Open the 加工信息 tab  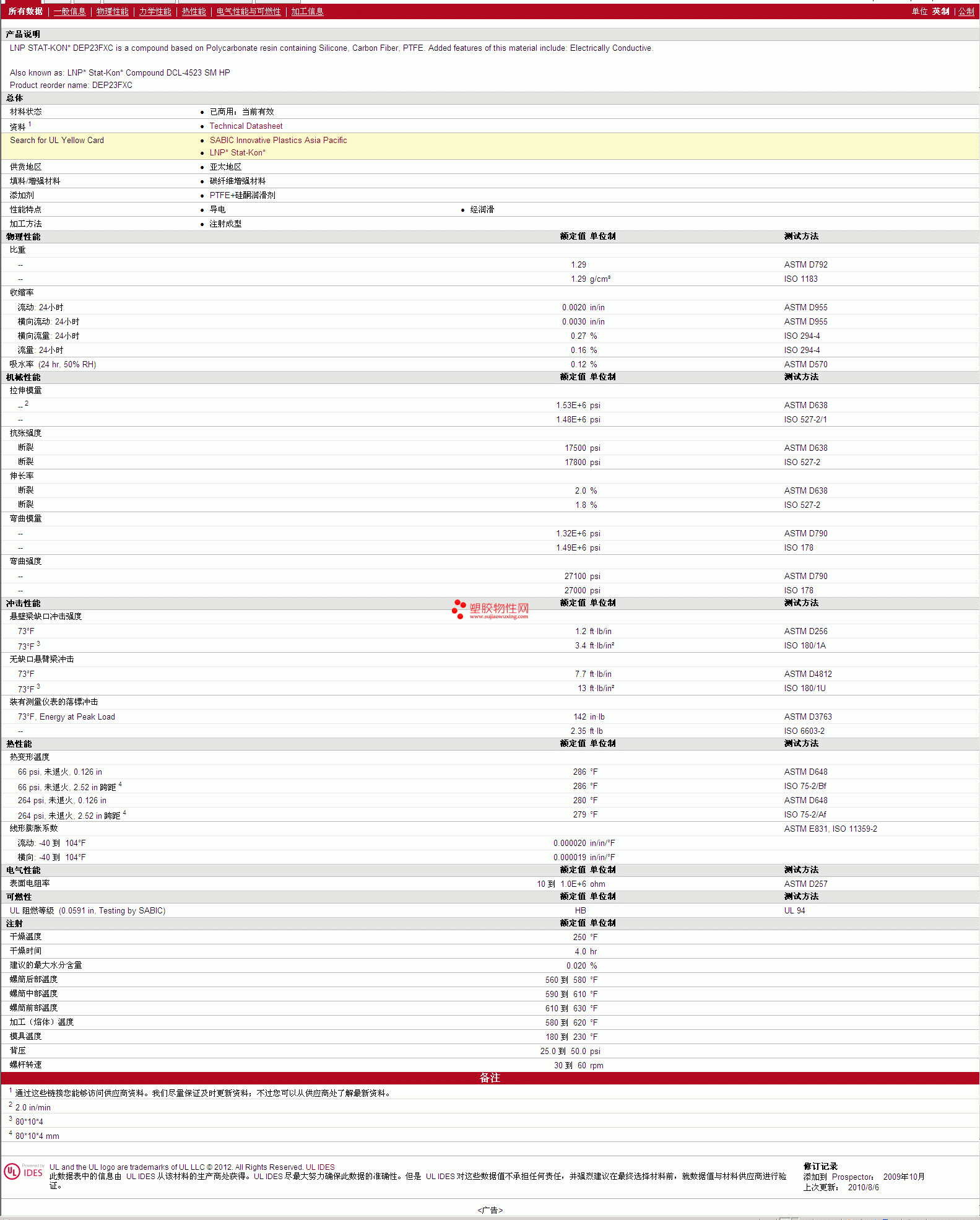(x=307, y=12)
